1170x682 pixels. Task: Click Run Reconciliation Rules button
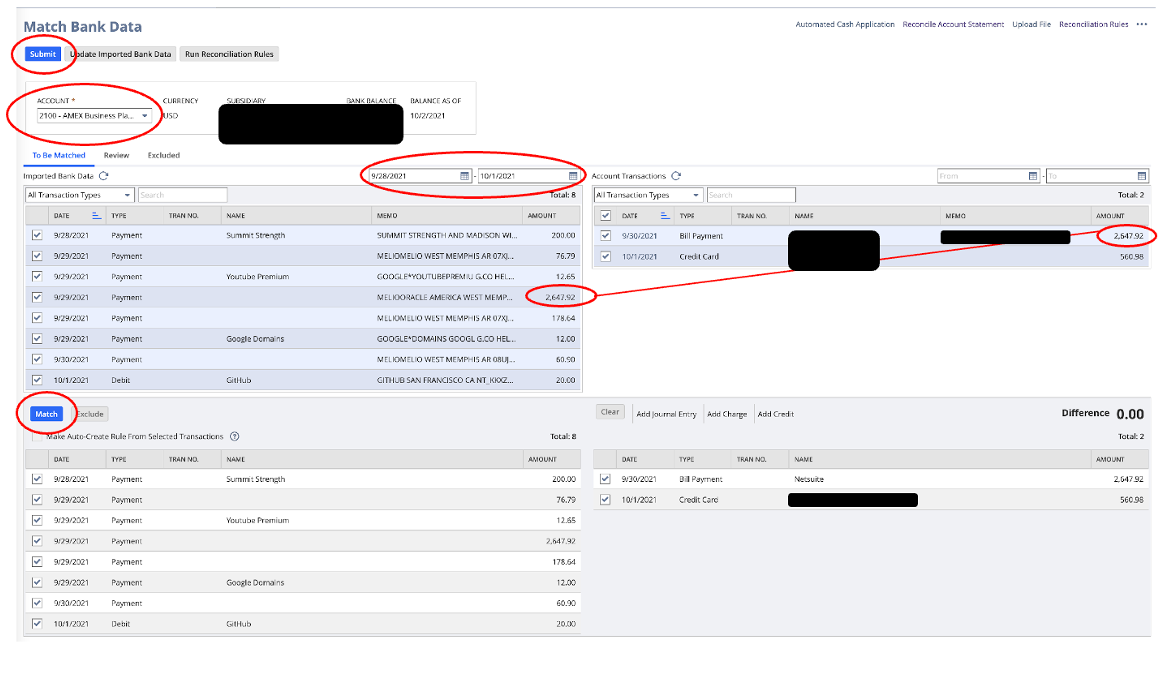(x=229, y=54)
